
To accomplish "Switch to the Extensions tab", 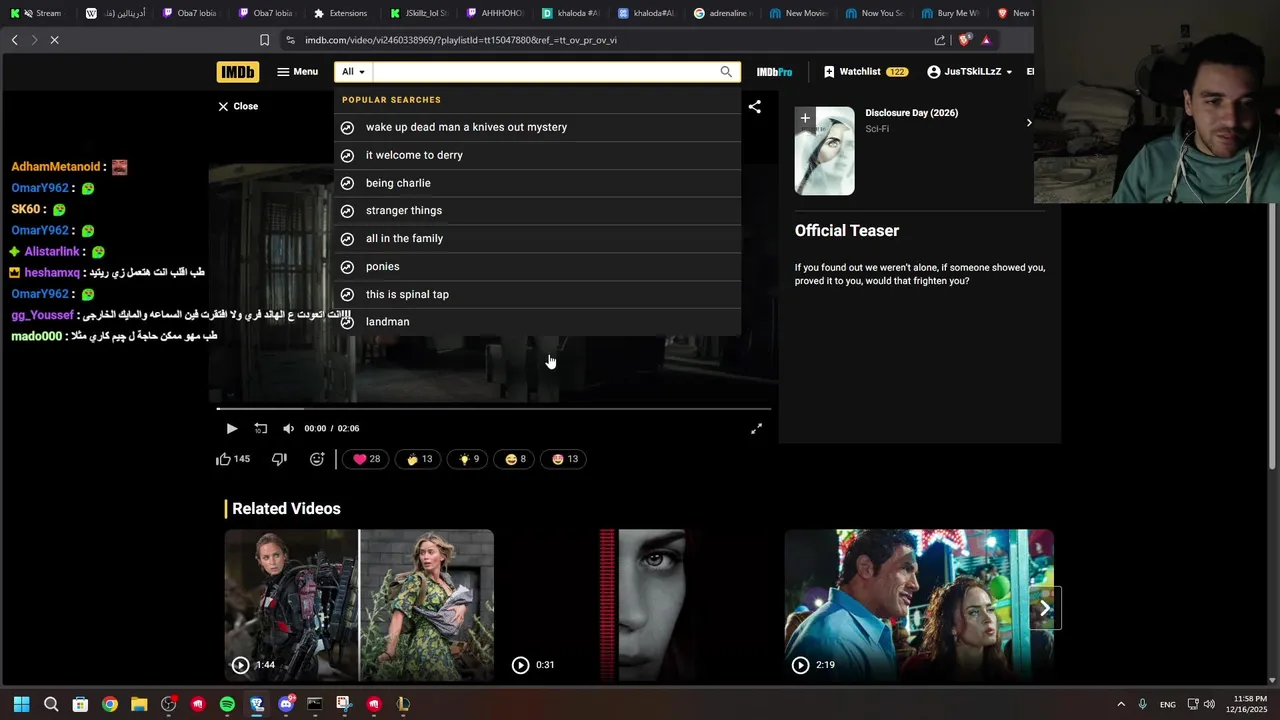I will (340, 13).
